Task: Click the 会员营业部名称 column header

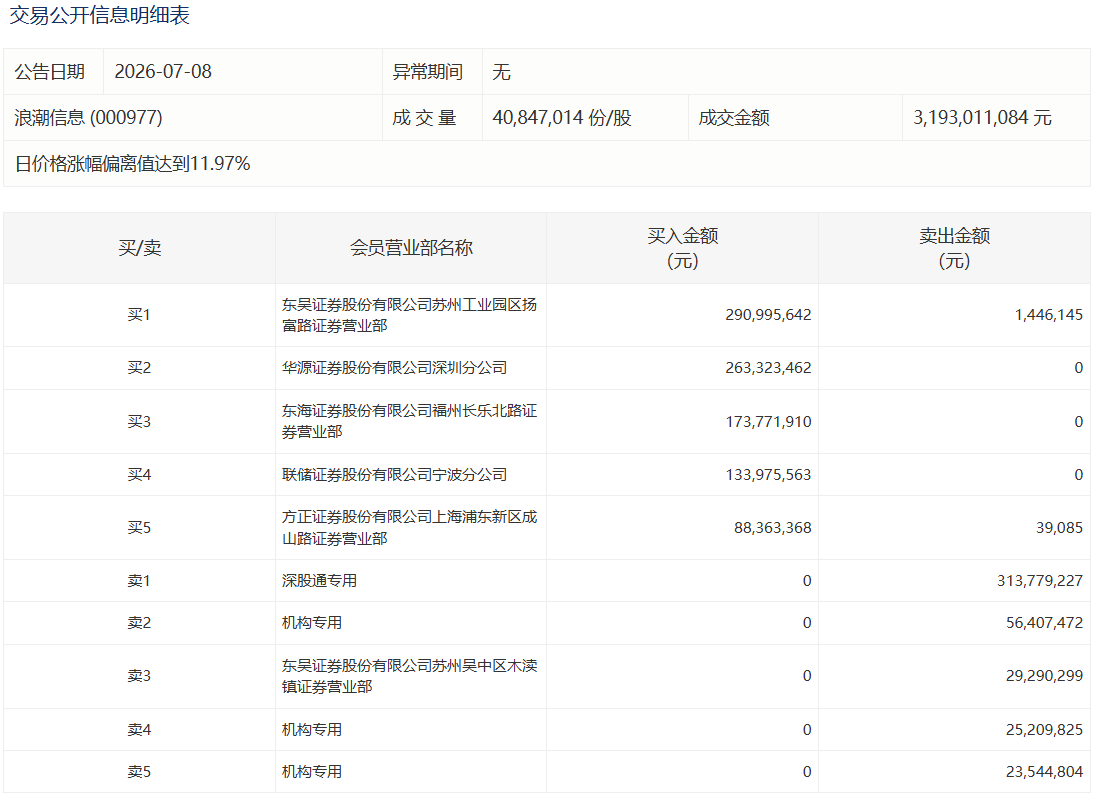Action: point(411,248)
